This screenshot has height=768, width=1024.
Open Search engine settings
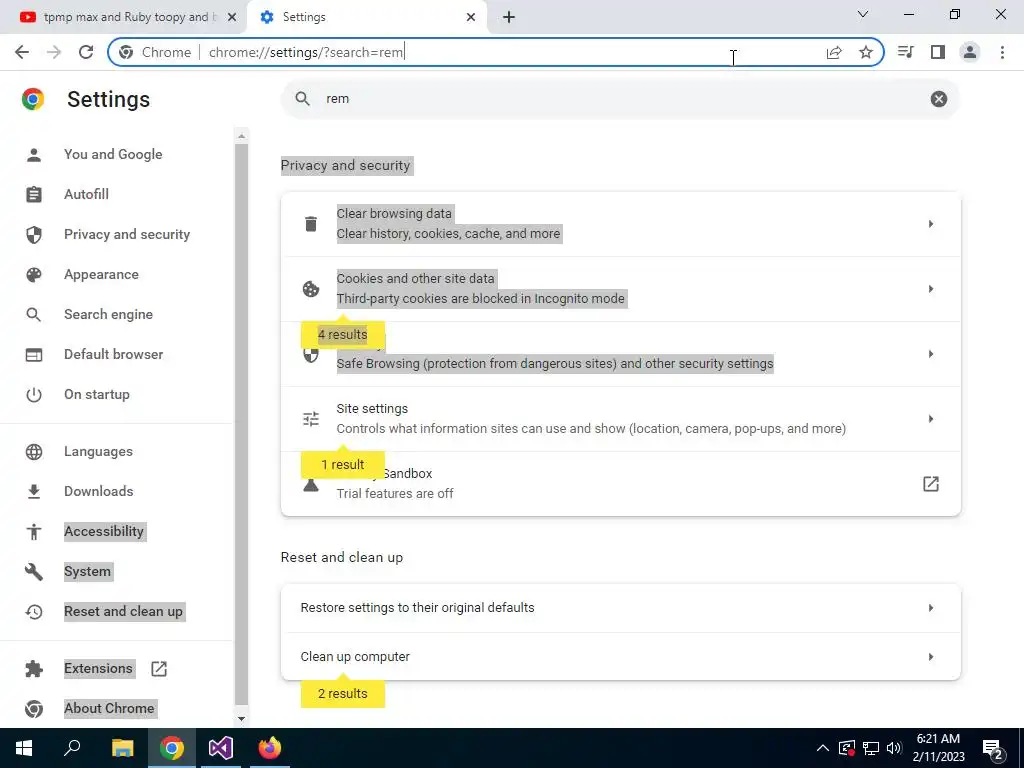pos(108,315)
